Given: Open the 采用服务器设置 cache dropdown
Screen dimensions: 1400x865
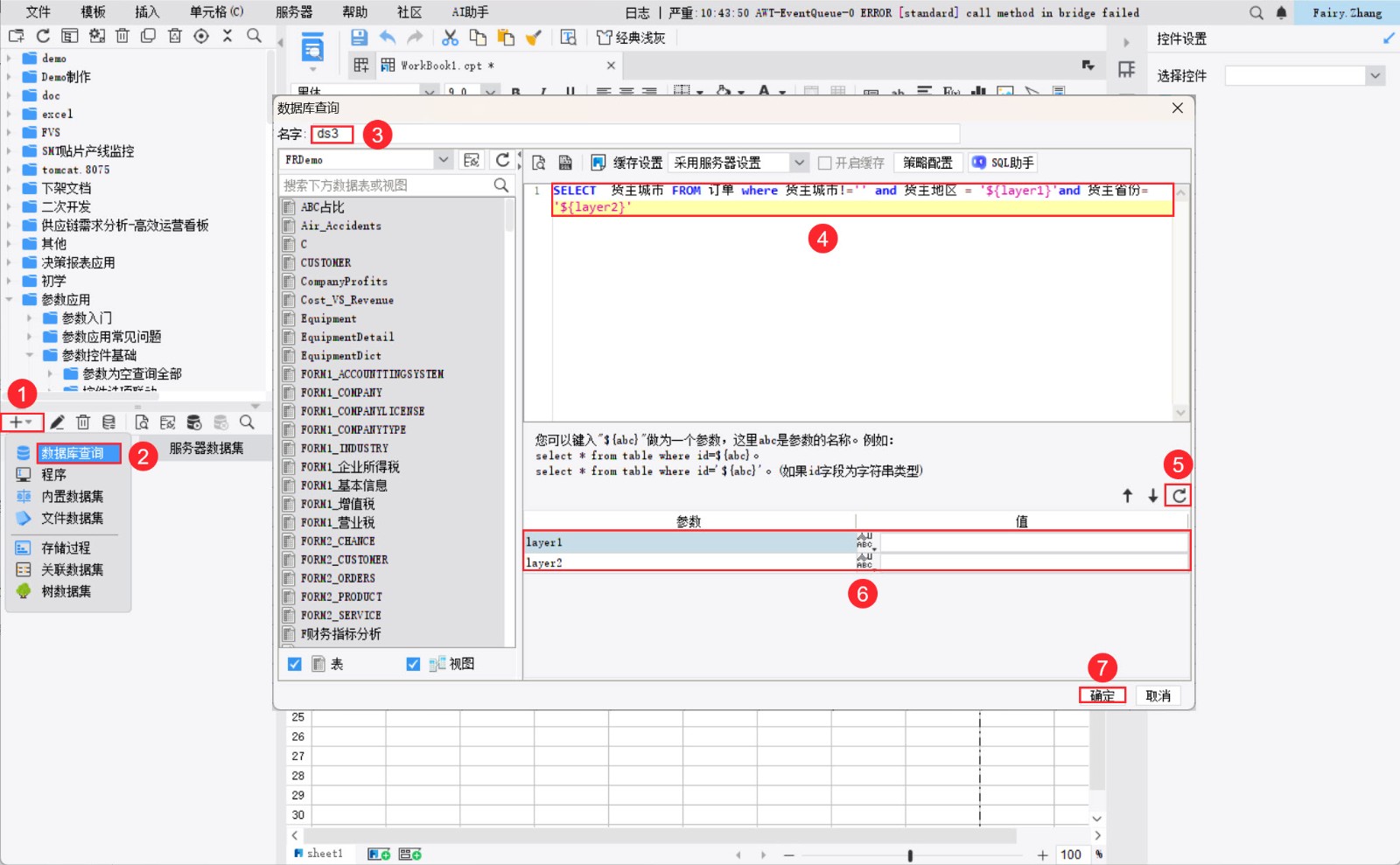Looking at the screenshot, I should tap(799, 163).
